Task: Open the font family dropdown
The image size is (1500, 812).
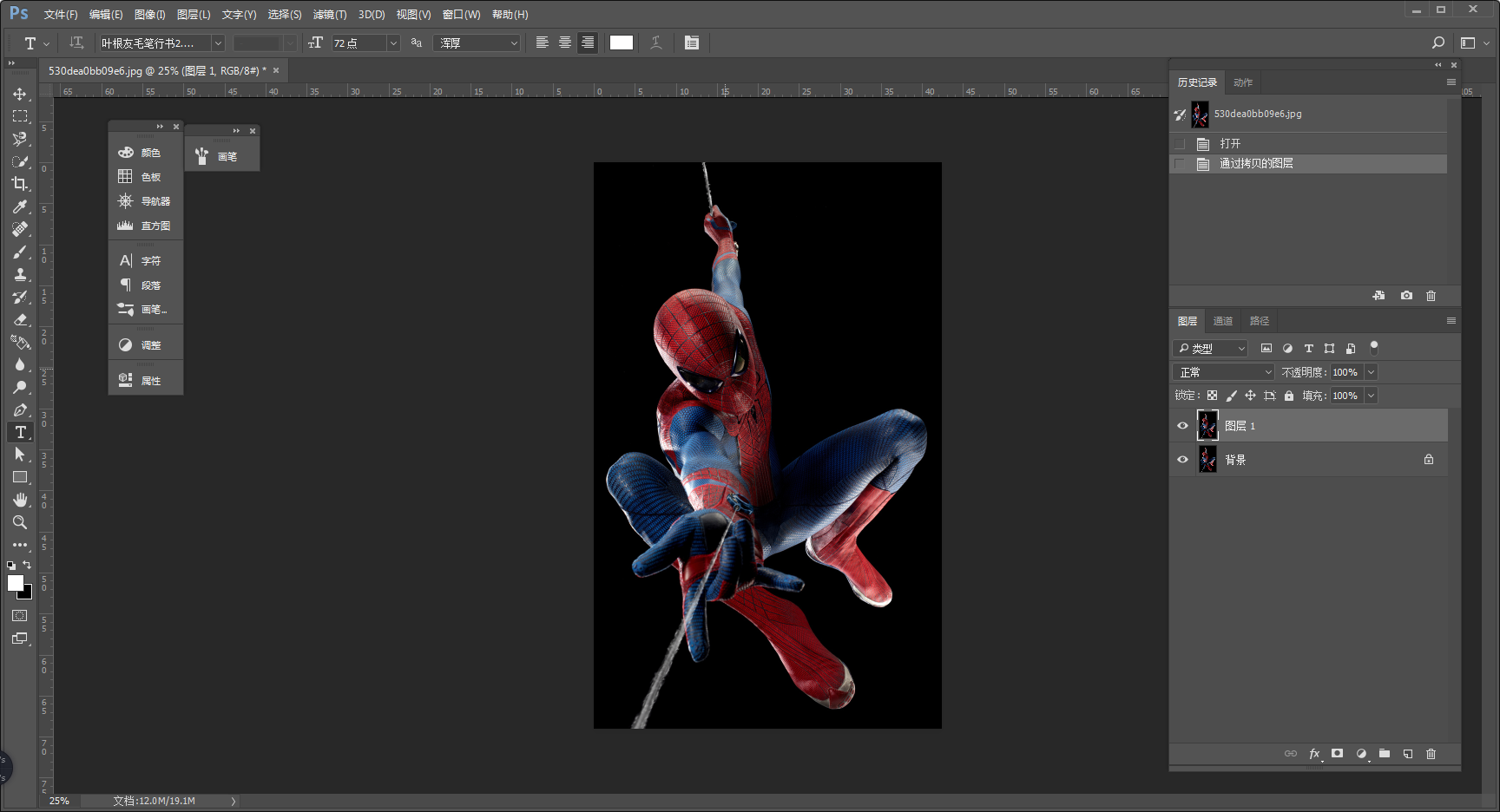Action: coord(218,43)
